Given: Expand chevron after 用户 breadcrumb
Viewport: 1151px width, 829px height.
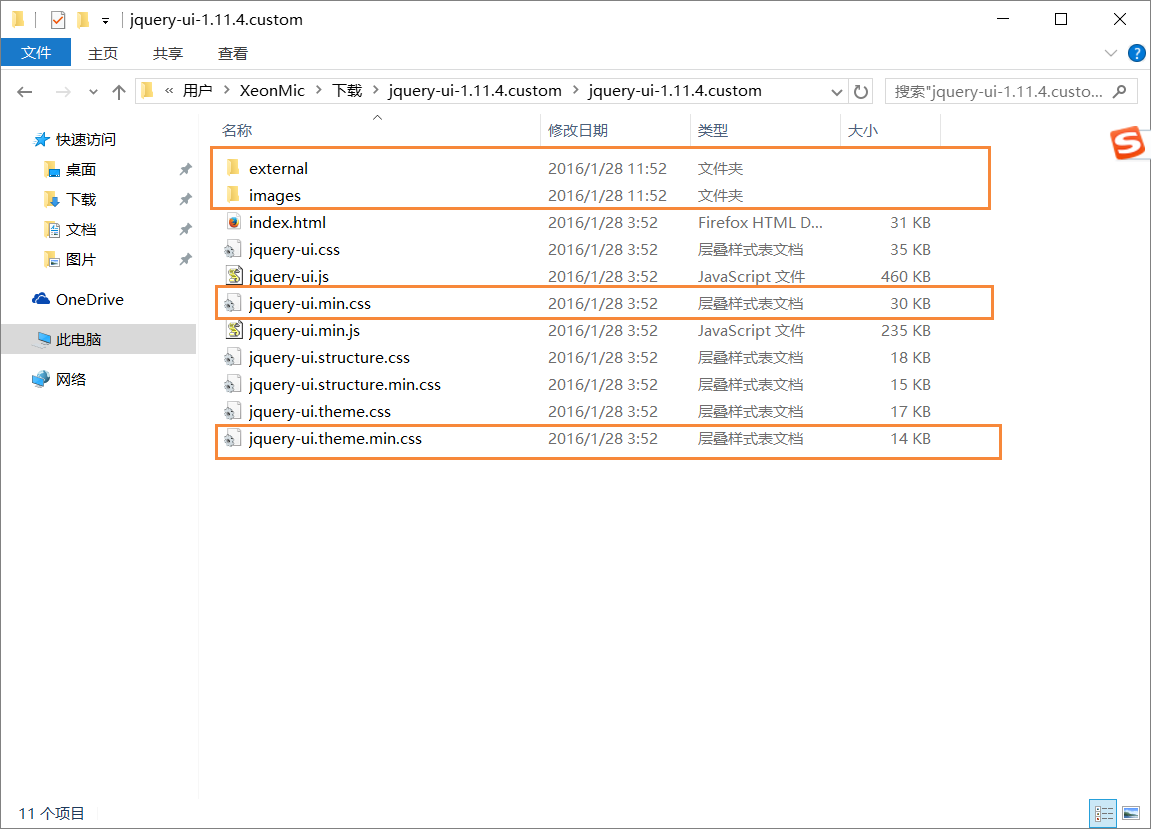Looking at the screenshot, I should (x=226, y=90).
